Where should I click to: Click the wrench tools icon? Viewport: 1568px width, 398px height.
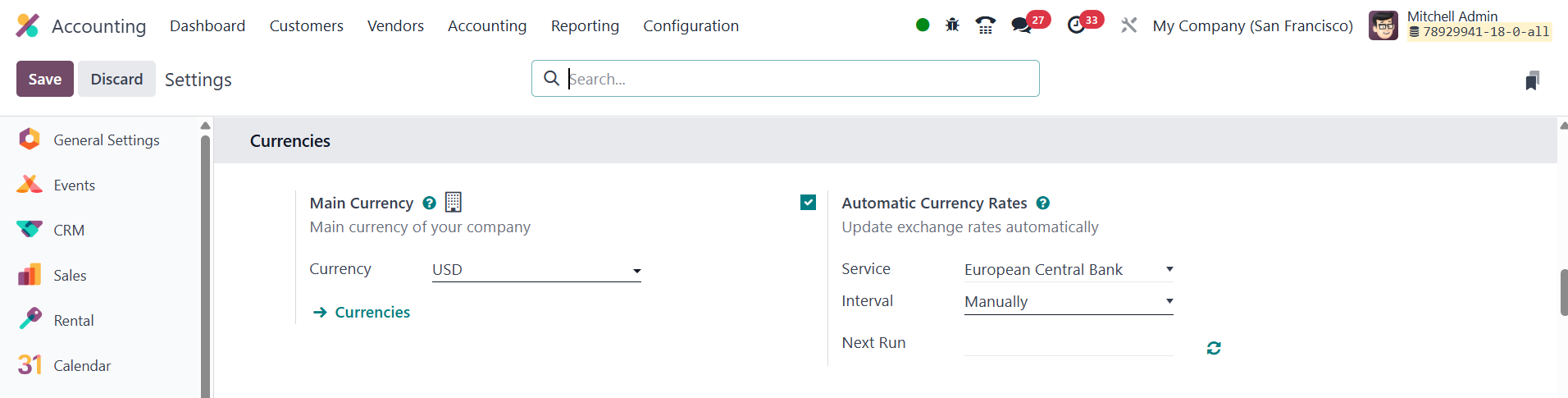pyautogui.click(x=1128, y=25)
